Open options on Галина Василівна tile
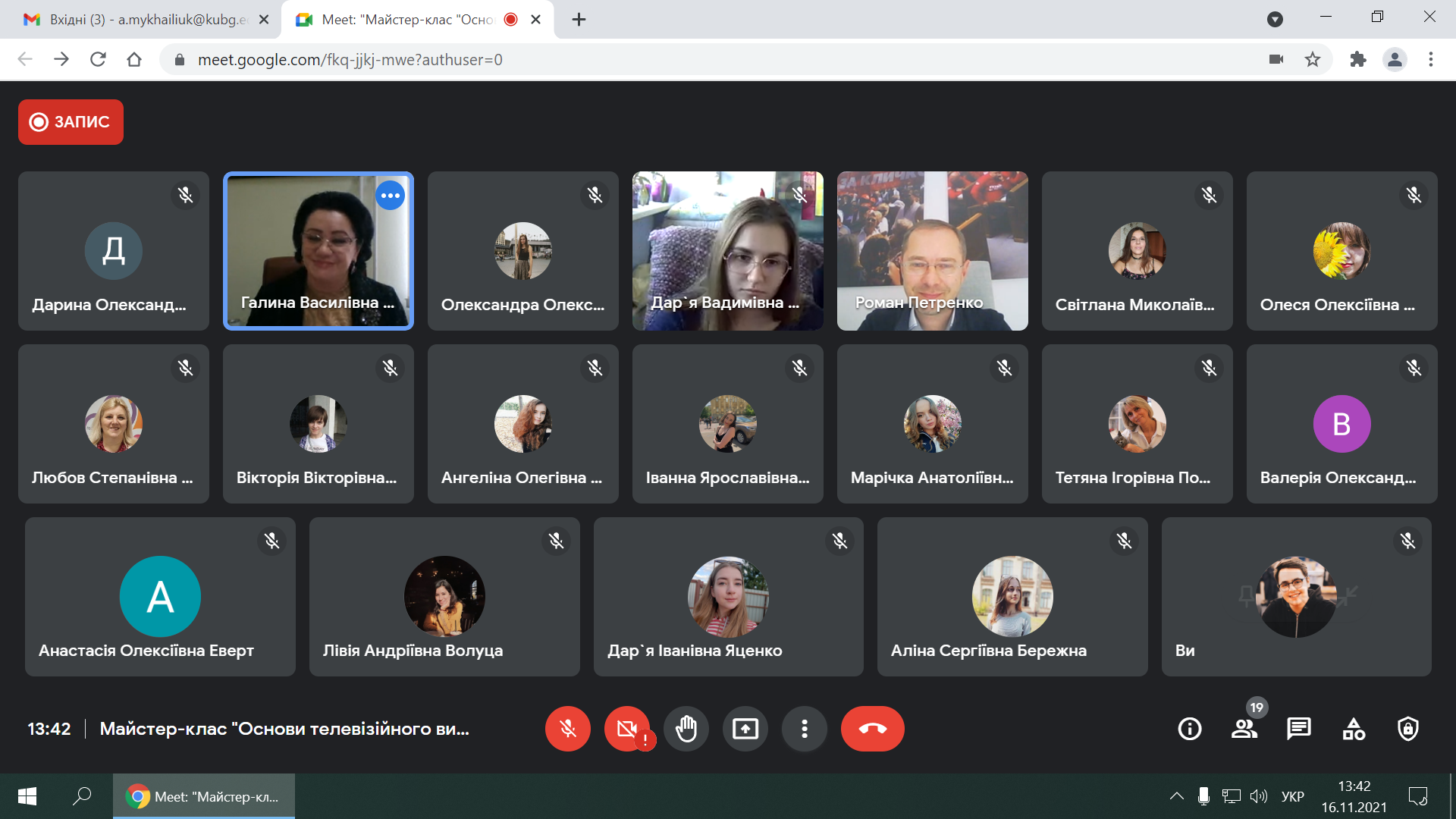1456x819 pixels. 390,196
